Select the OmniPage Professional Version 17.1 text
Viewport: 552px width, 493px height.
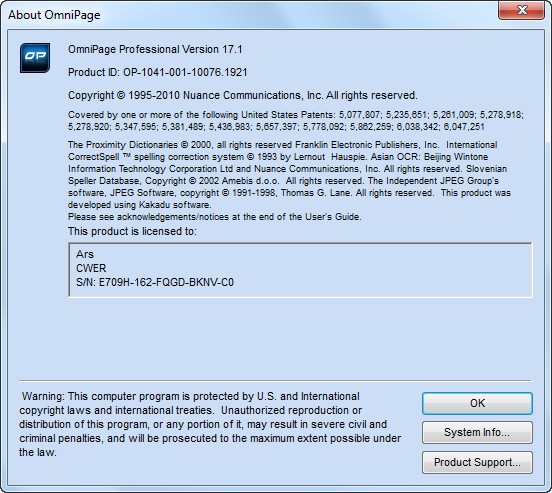coord(155,49)
